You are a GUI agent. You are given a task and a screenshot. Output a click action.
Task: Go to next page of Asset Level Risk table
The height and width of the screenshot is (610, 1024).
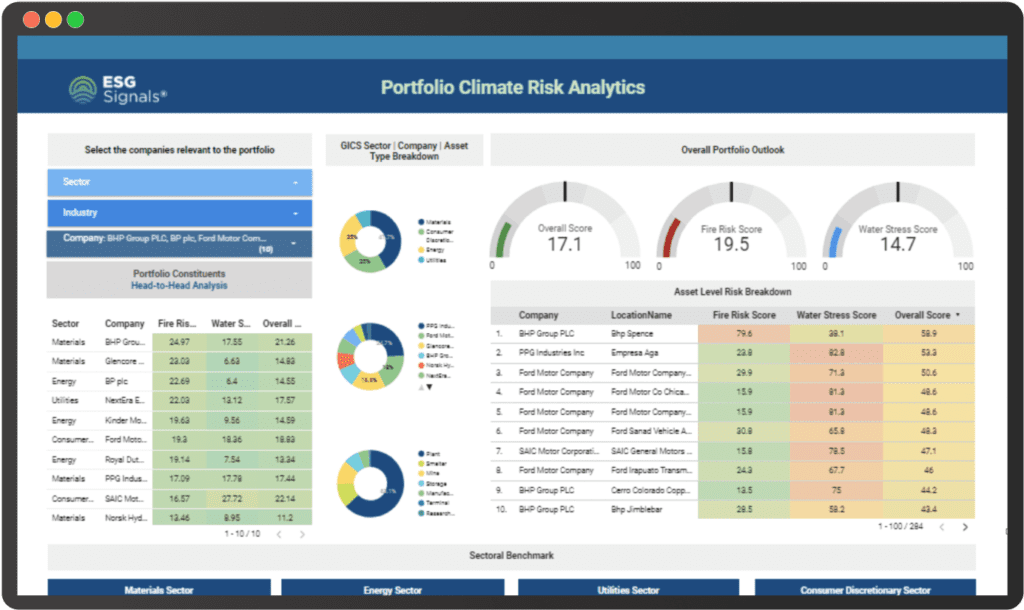[x=965, y=526]
